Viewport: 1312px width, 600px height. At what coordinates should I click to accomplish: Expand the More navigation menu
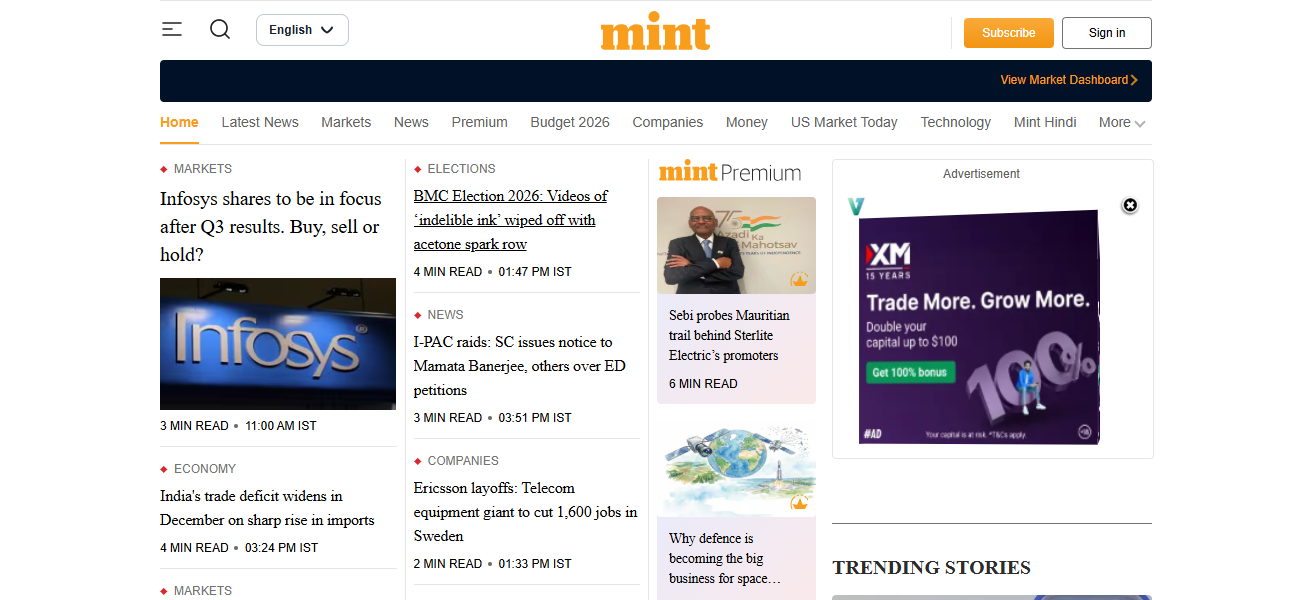point(1121,123)
